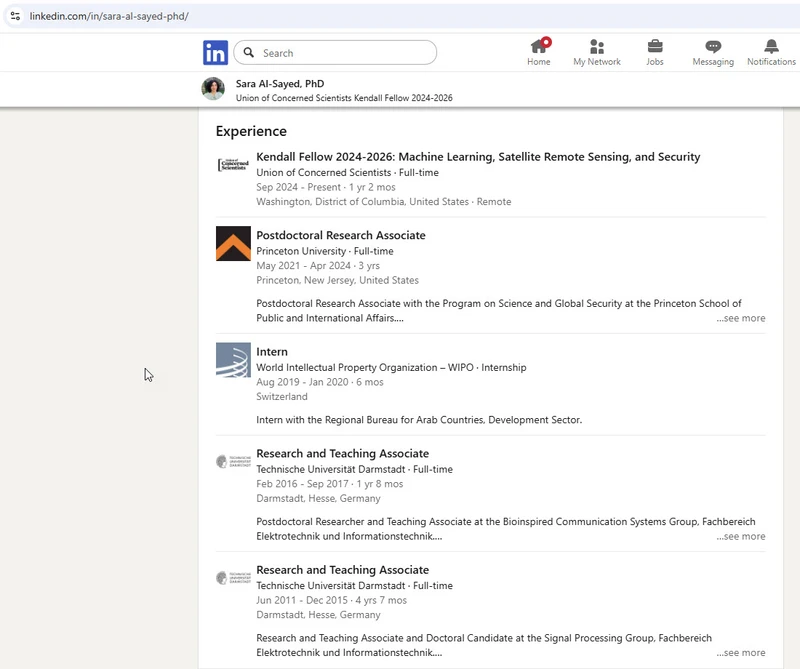Click the Switzerland location text

click(282, 397)
